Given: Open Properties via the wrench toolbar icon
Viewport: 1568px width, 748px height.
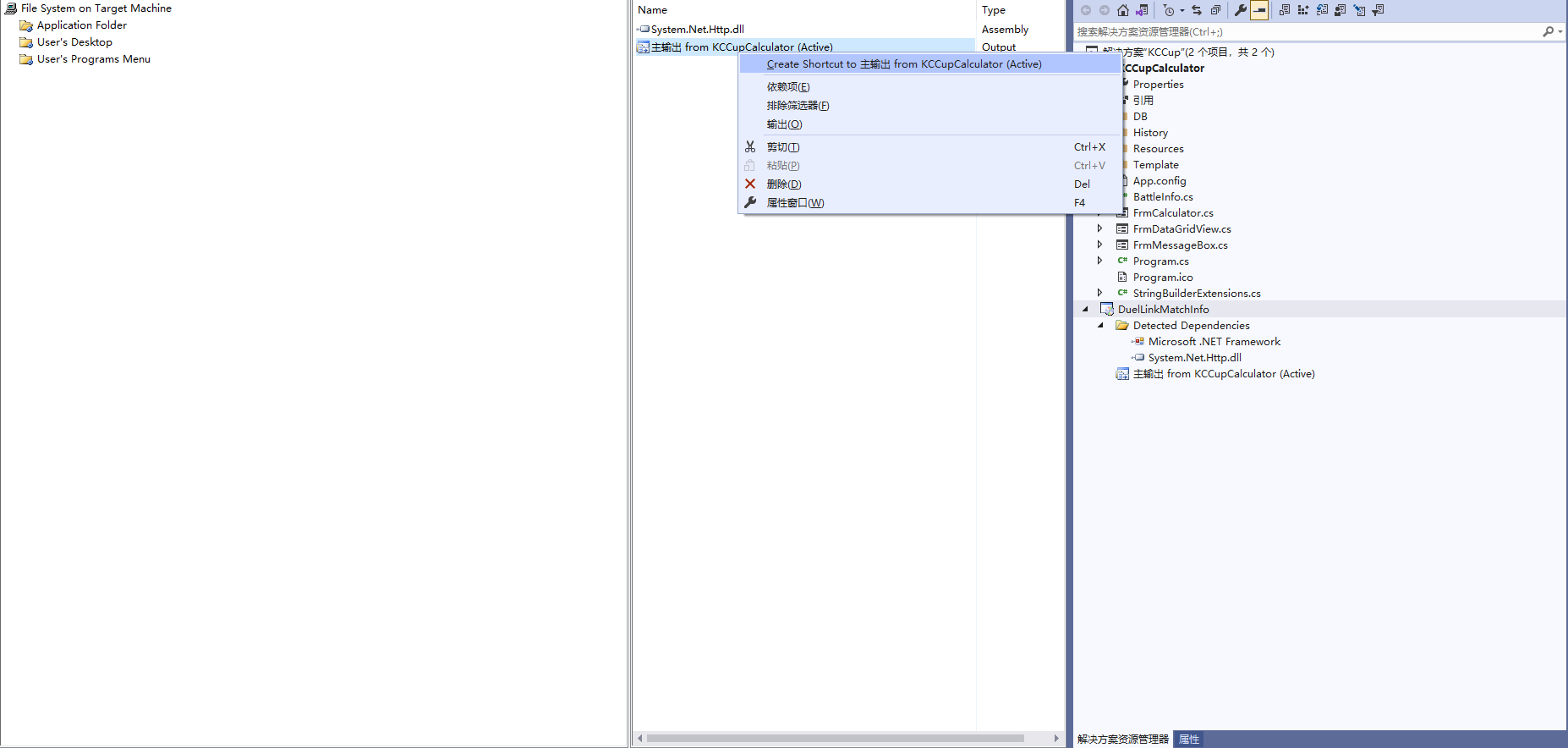Looking at the screenshot, I should 1241,10.
